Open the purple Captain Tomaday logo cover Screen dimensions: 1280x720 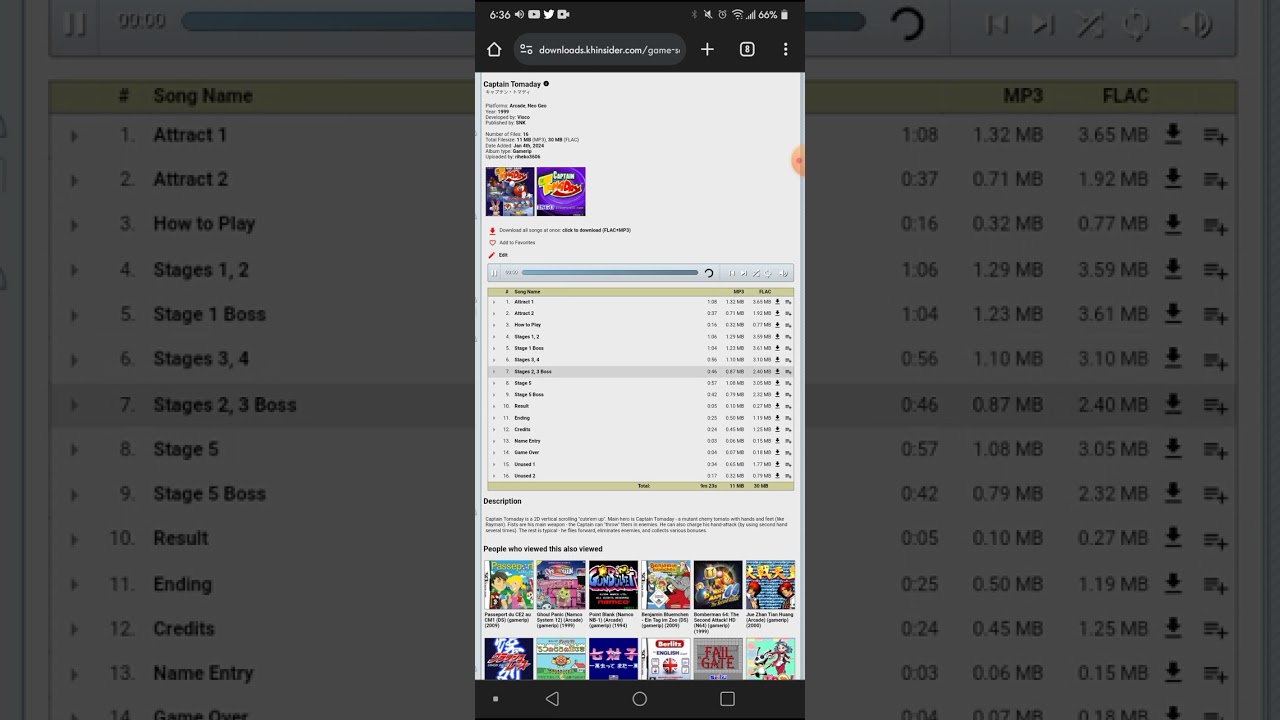tap(561, 191)
